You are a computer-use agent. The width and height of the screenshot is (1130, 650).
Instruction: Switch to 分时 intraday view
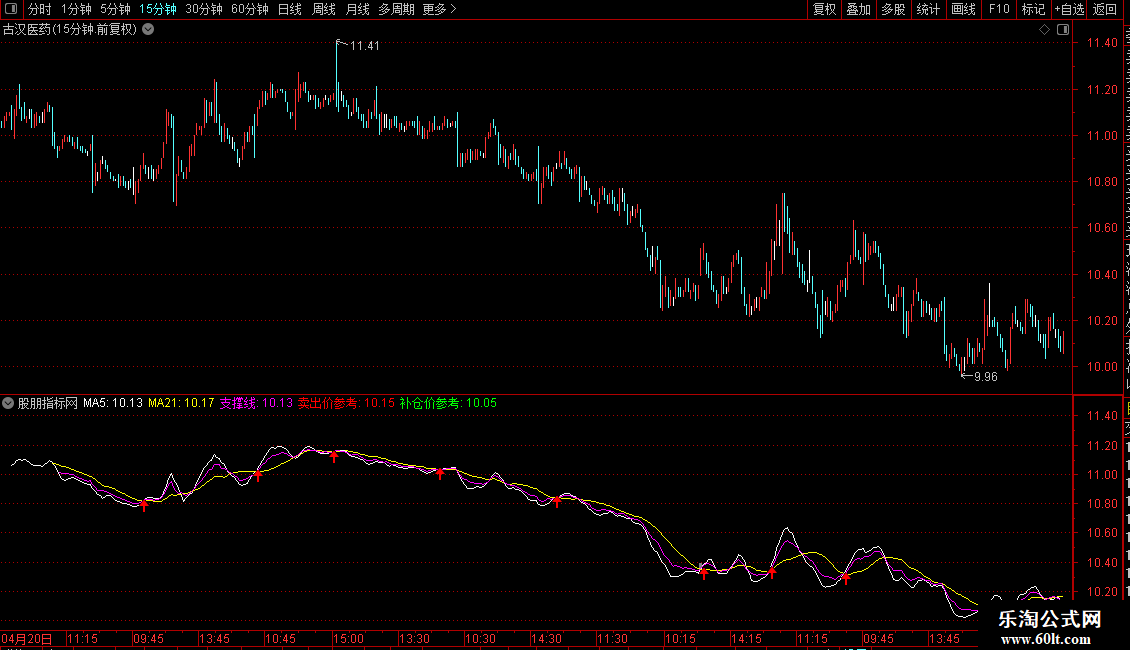40,9
